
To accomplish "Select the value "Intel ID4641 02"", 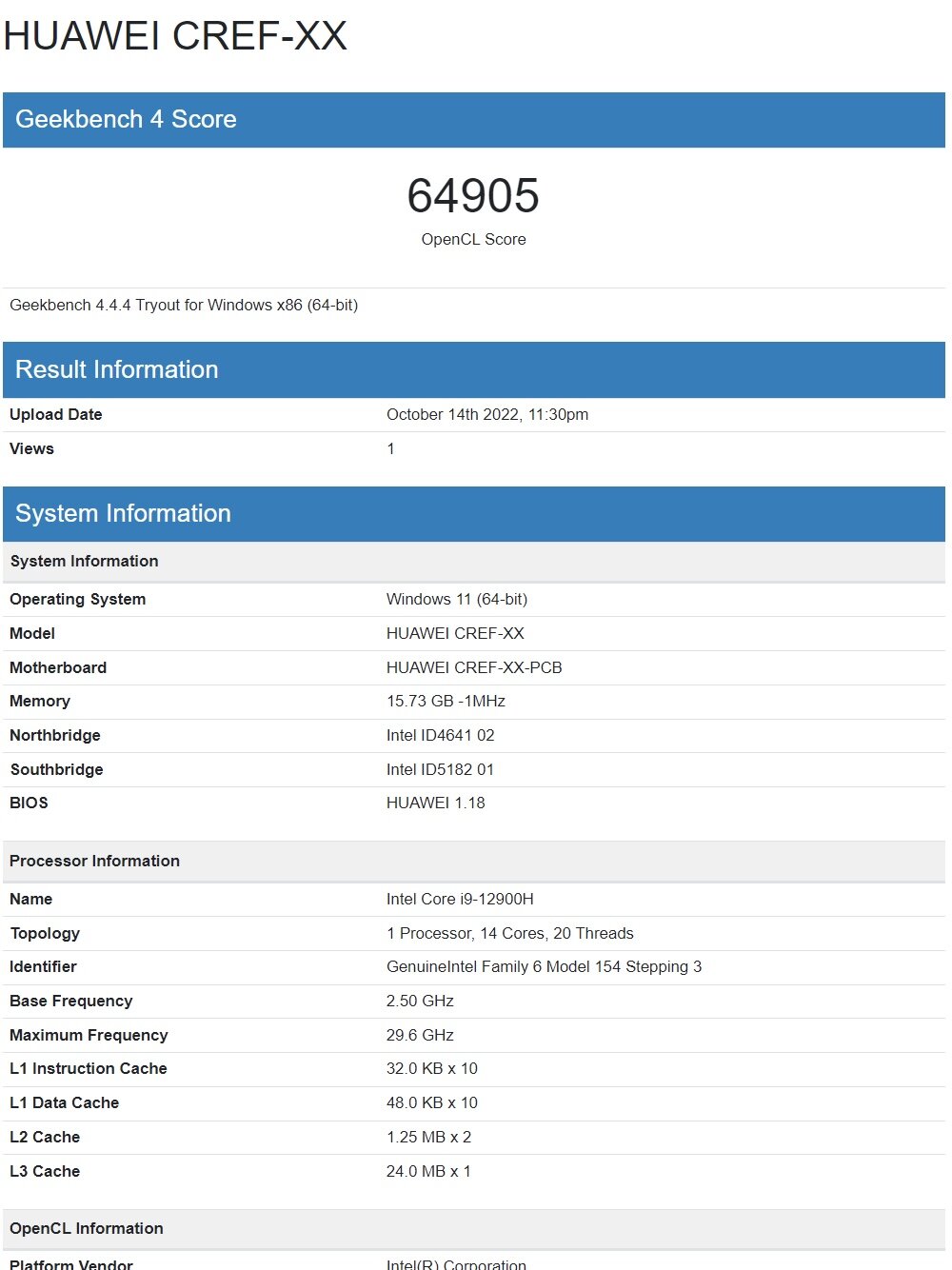I will (441, 736).
